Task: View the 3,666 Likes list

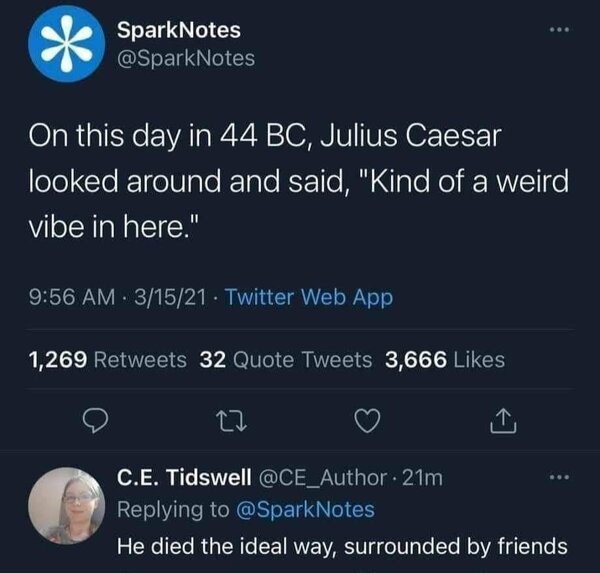Action: click(445, 360)
